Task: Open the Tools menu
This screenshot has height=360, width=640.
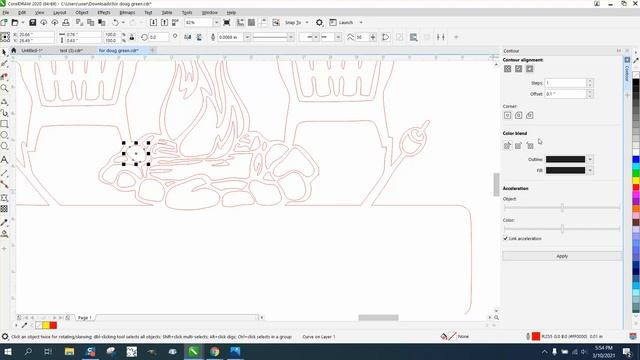Action: coord(187,13)
